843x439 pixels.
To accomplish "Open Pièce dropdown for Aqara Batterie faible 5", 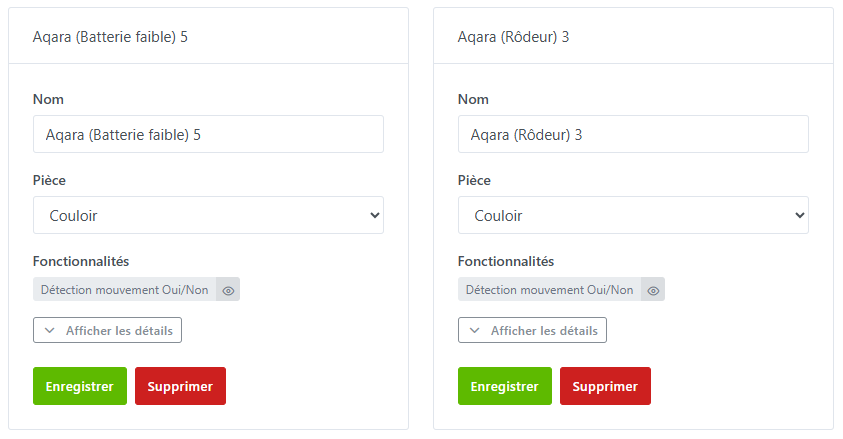I will 208,215.
